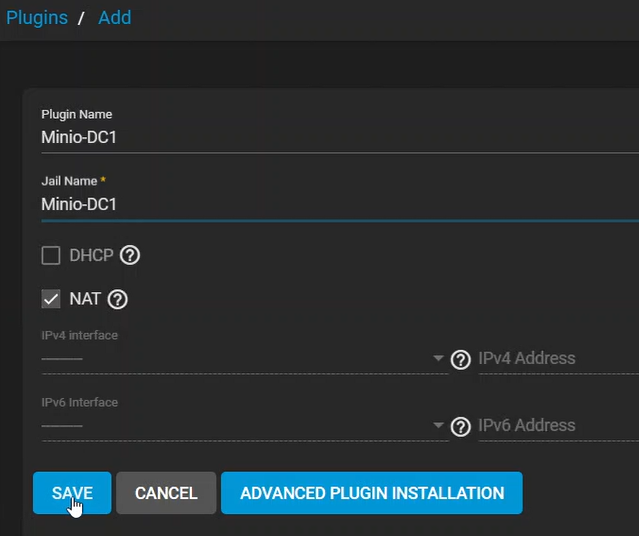Image resolution: width=639 pixels, height=536 pixels.
Task: Open Advanced Plugin Installation
Action: pos(371,493)
